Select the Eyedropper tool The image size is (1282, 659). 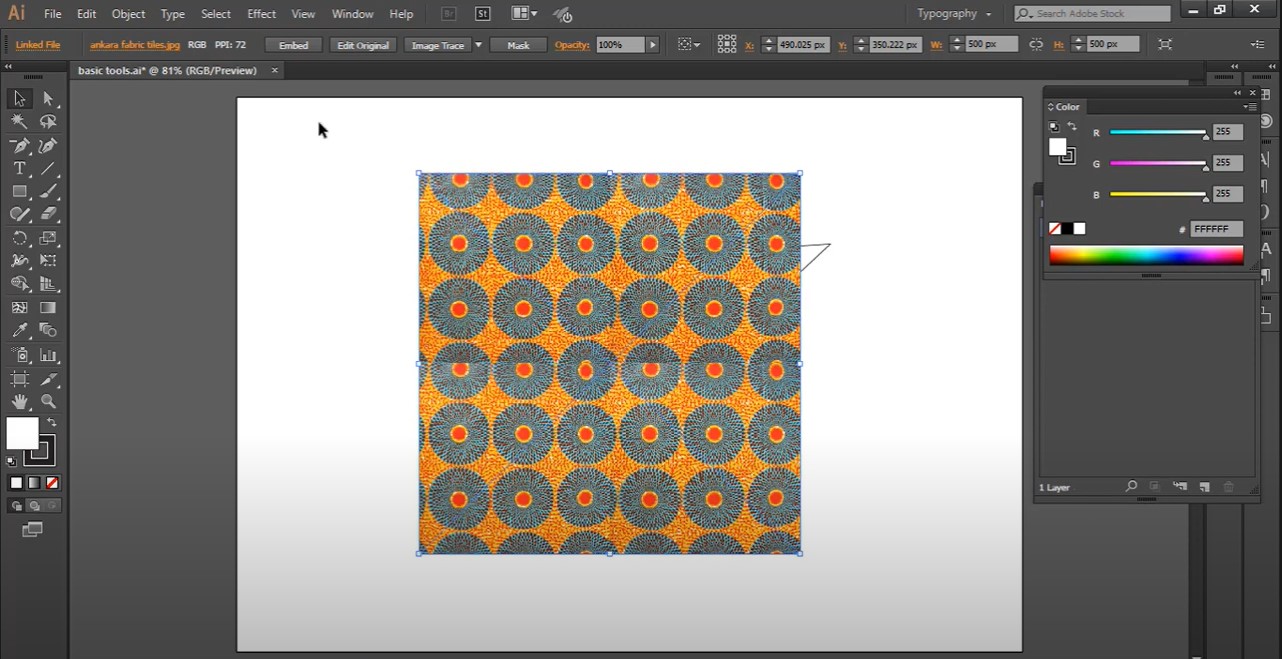(x=19, y=330)
